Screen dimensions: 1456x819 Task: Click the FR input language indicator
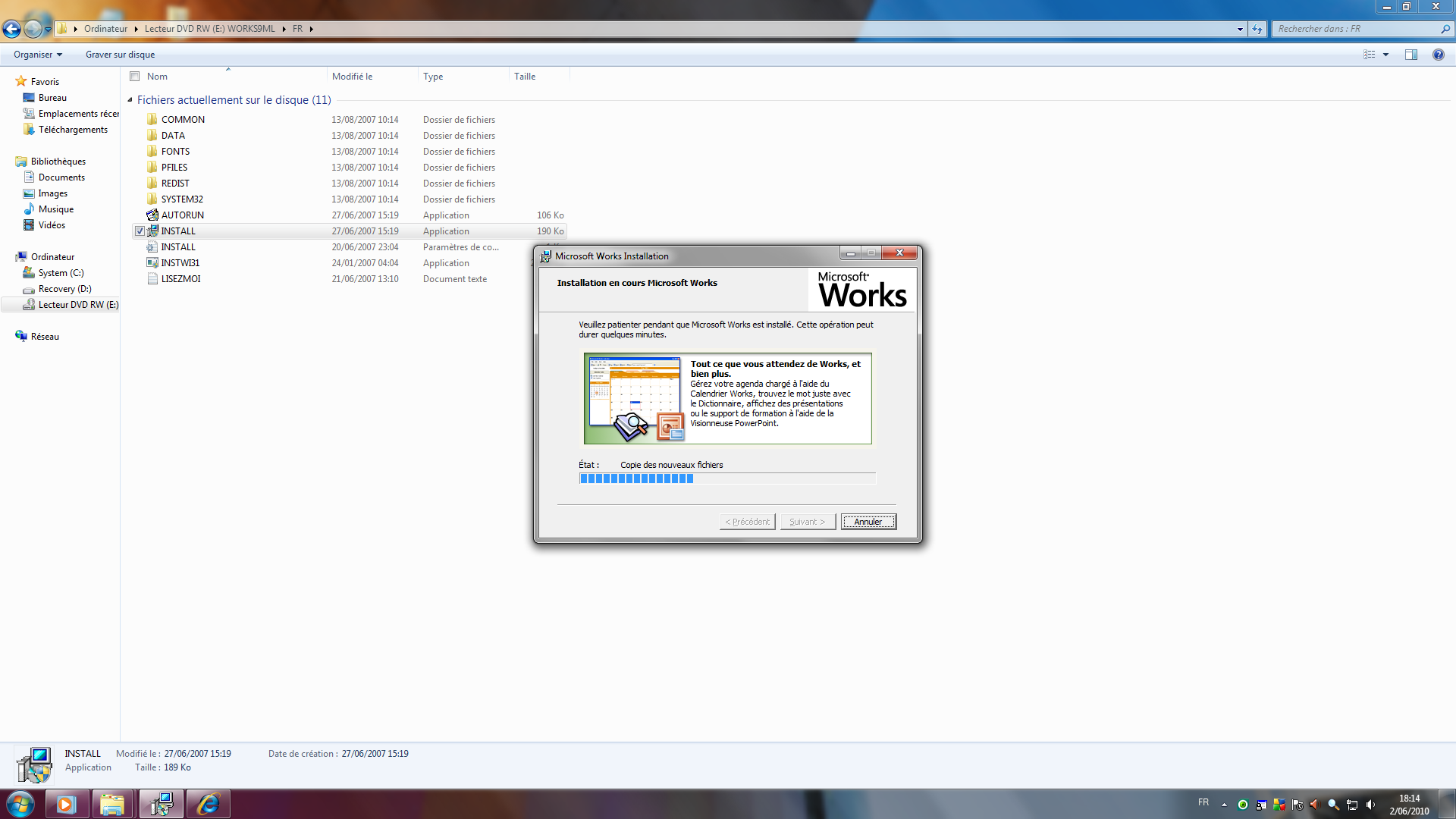1203,802
